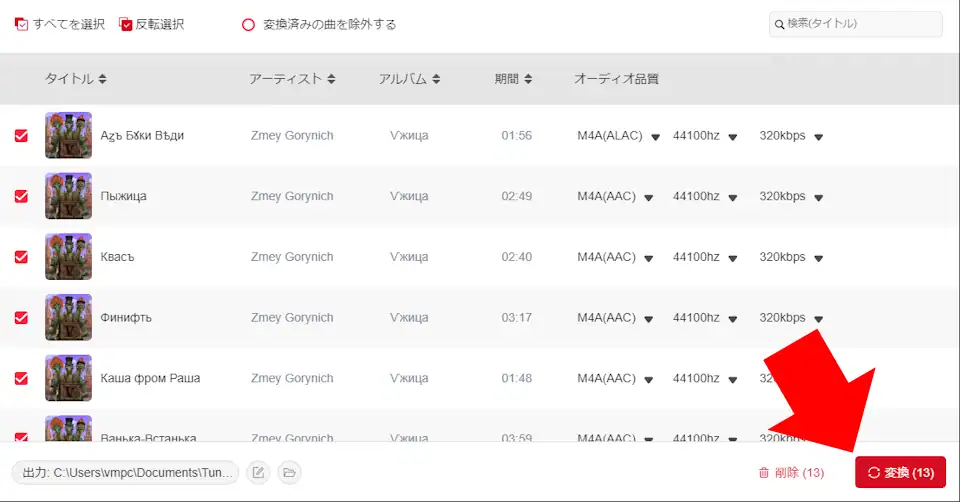Screen dimensions: 960x502
Task: Uncheck the Каша фром Раша track checkbox
Action: pyautogui.click(x=21, y=378)
